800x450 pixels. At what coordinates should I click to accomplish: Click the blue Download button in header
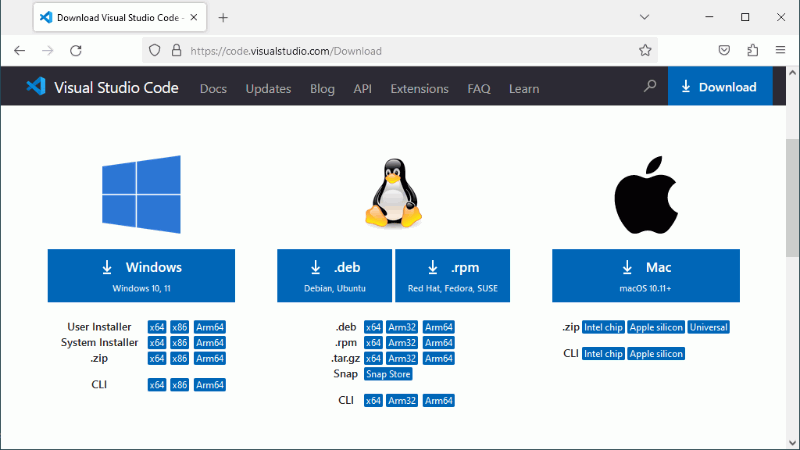pos(720,86)
